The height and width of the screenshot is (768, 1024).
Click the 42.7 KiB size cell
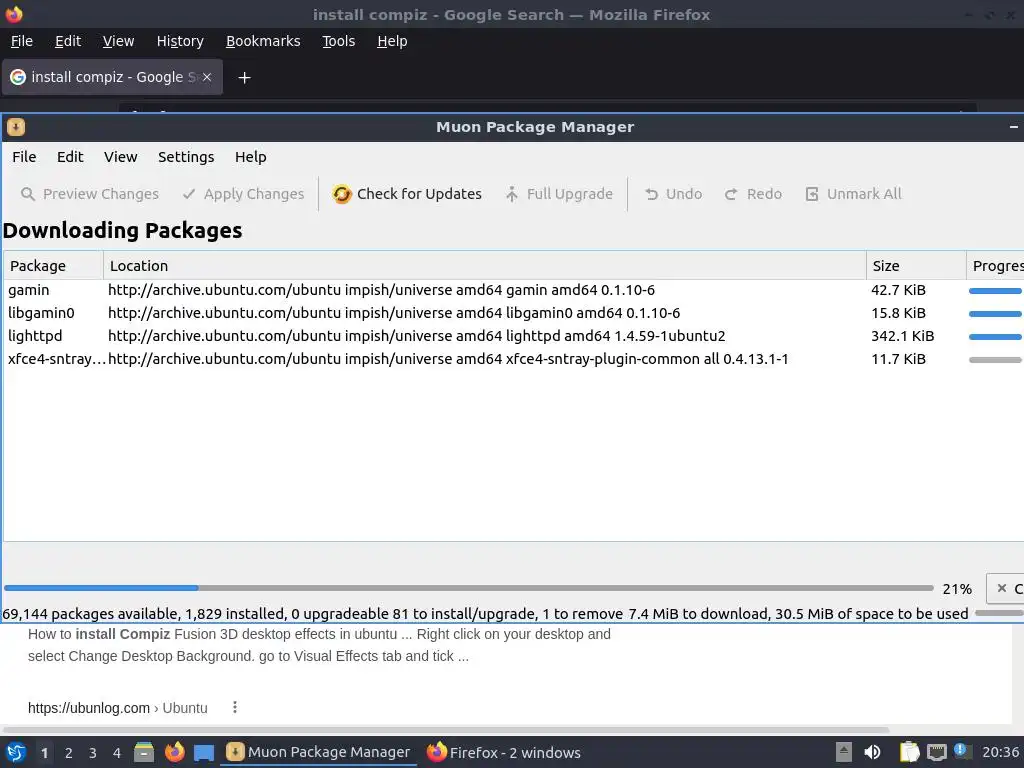[x=898, y=290]
